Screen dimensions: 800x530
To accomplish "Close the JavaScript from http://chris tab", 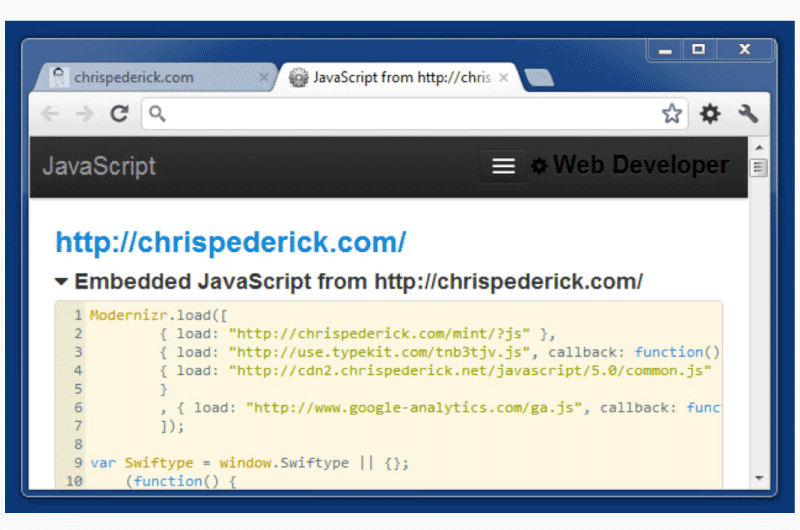I will [x=504, y=77].
